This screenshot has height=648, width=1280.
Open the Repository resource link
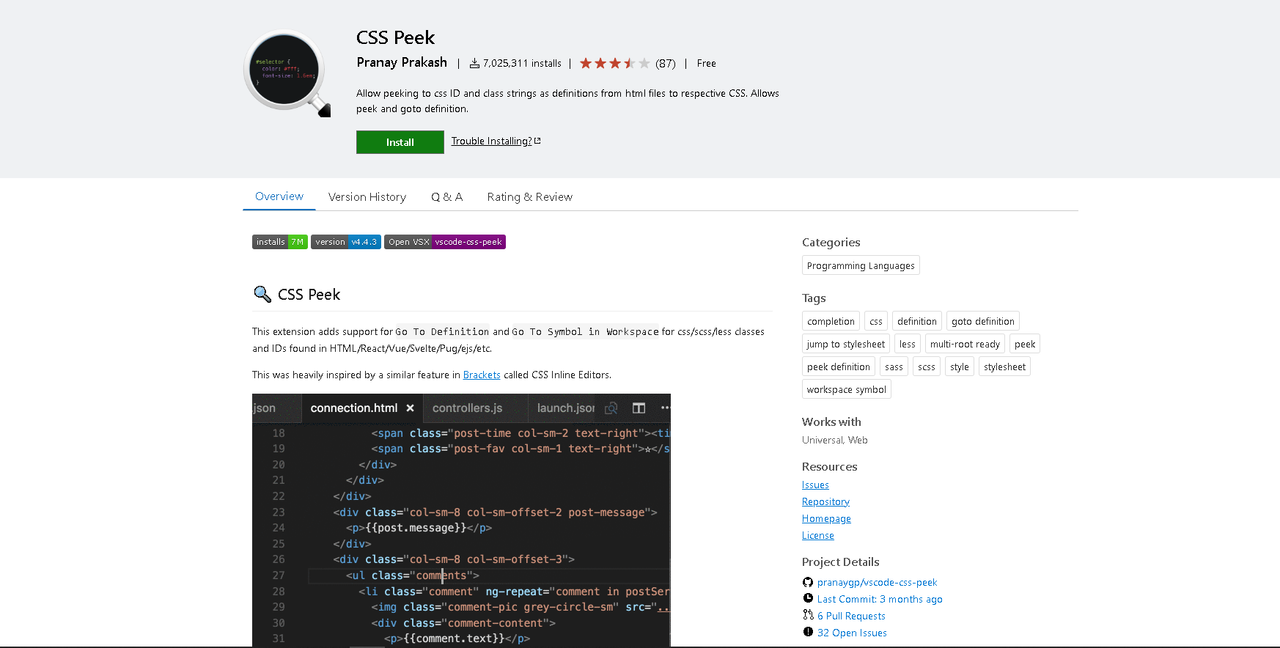[826, 502]
